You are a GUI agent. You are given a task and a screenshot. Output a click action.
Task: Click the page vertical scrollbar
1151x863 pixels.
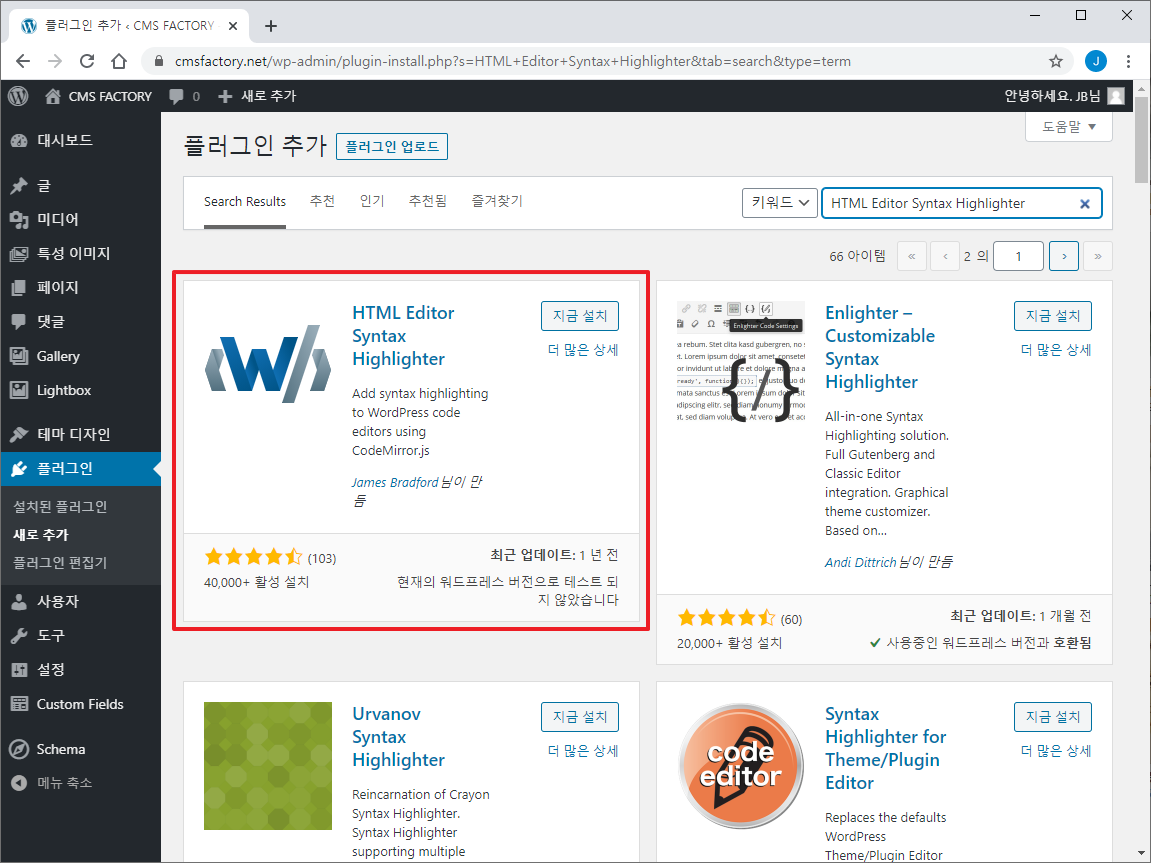click(1142, 139)
